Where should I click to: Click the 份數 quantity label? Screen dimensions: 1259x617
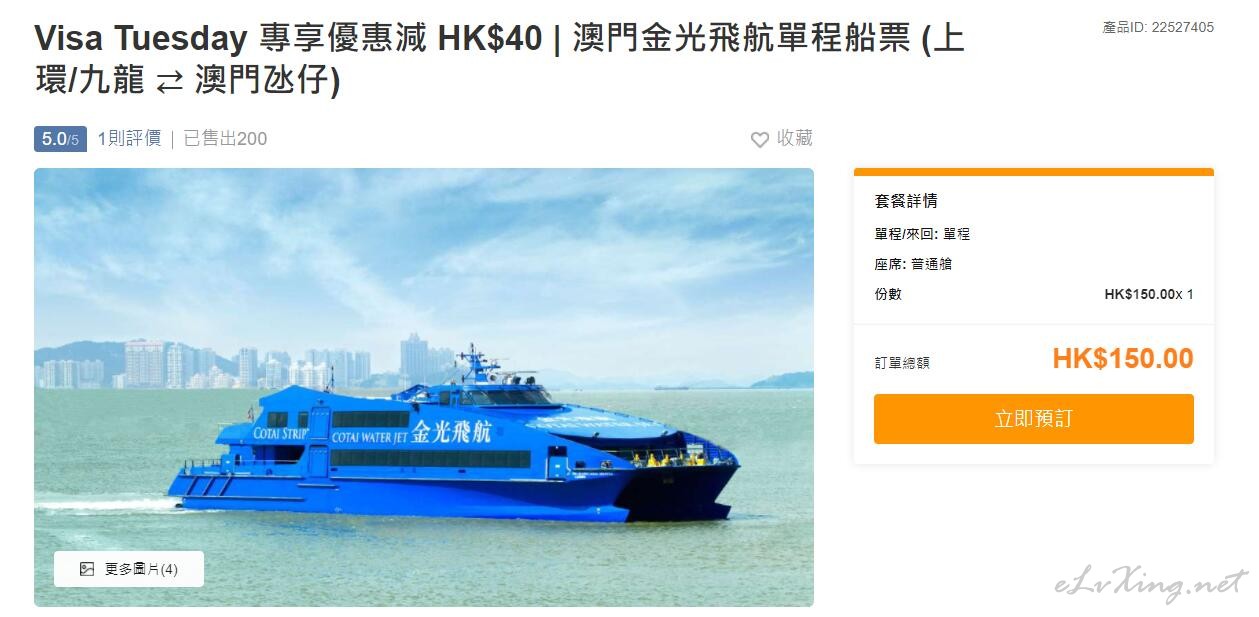[x=888, y=294]
